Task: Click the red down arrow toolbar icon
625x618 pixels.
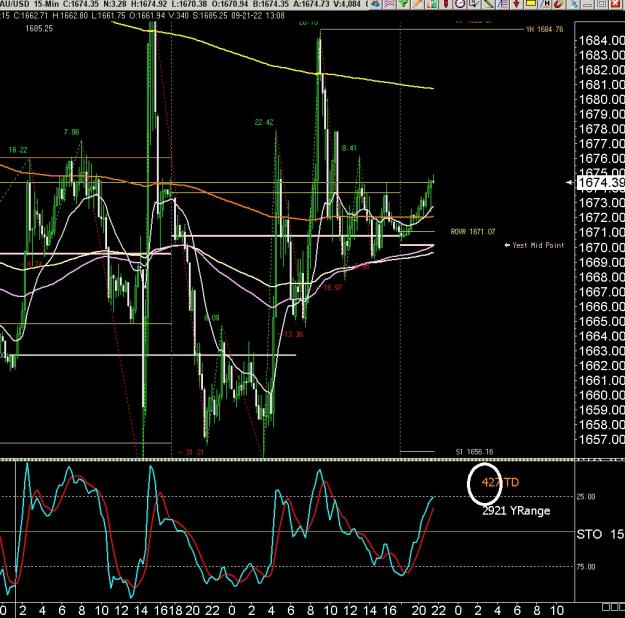Action: click(x=517, y=4)
